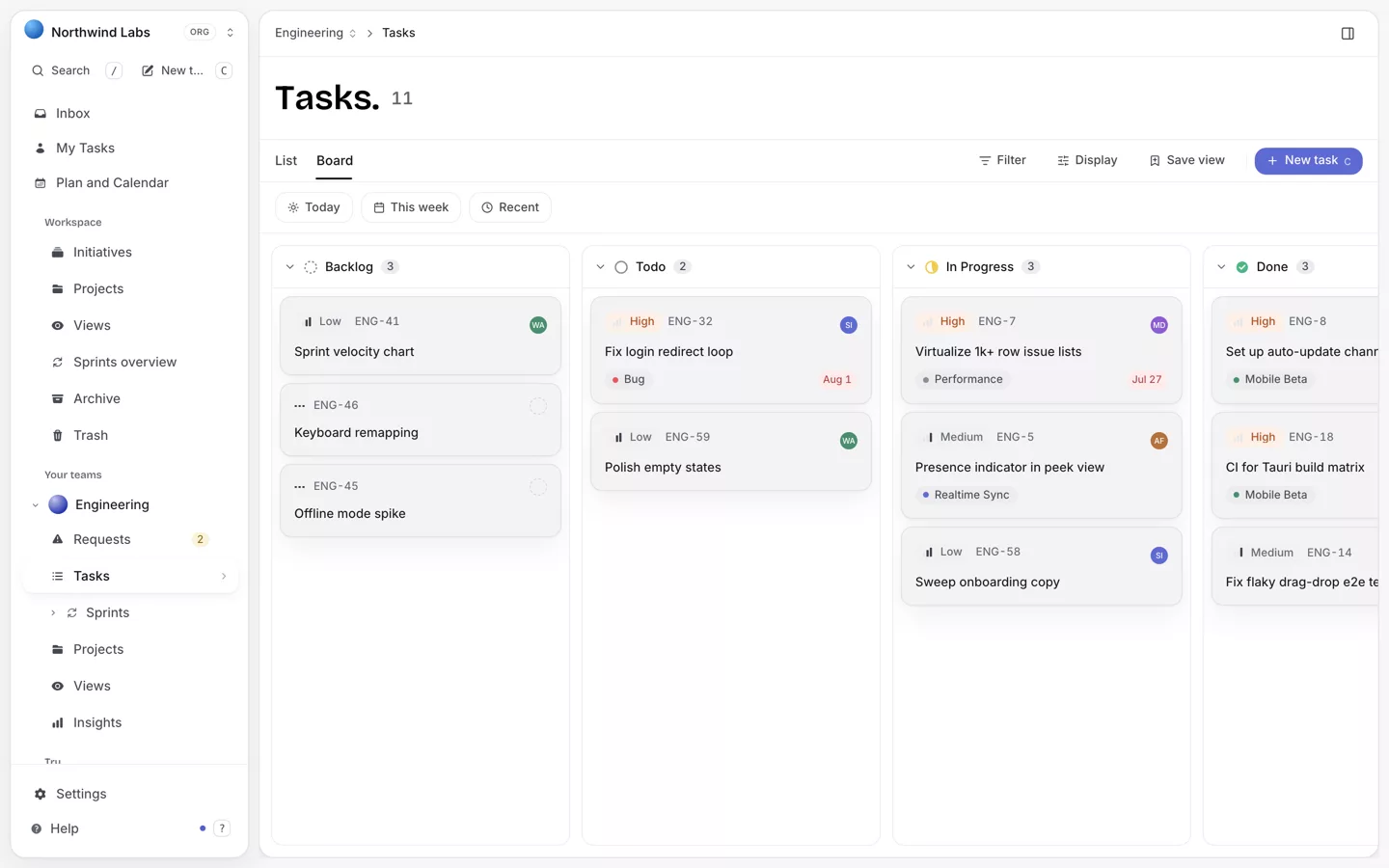
Task: Collapse the Done column chevron
Action: (1221, 268)
